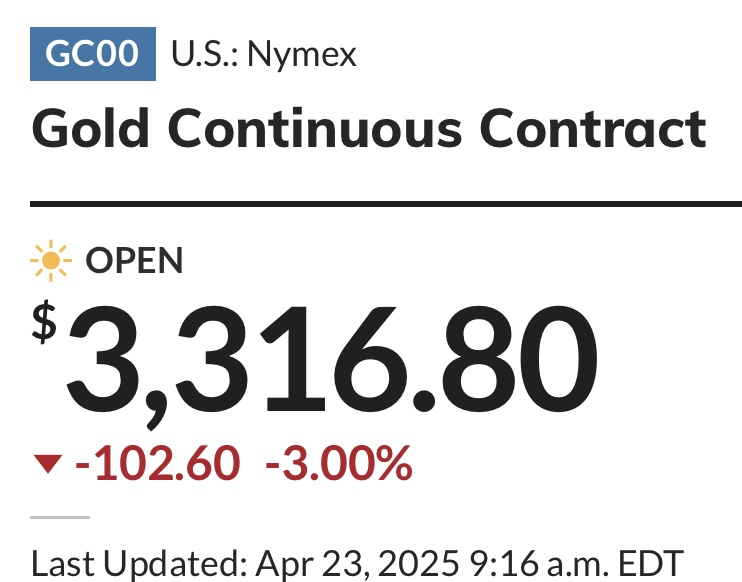This screenshot has height=582, width=742.
Task: Select the -3.00% percent change value
Action: (339, 463)
